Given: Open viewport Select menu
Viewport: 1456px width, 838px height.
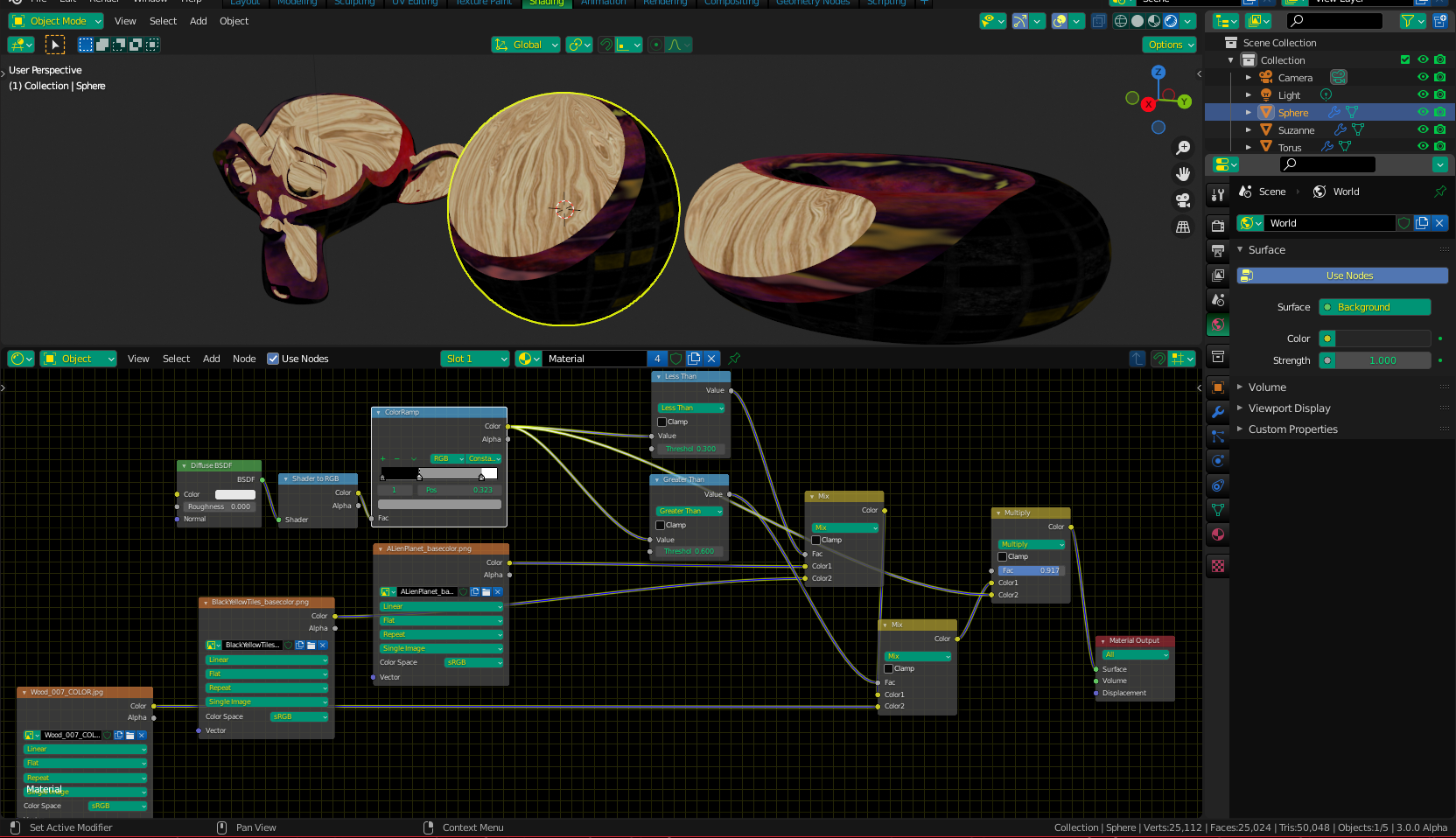Looking at the screenshot, I should click(x=163, y=21).
